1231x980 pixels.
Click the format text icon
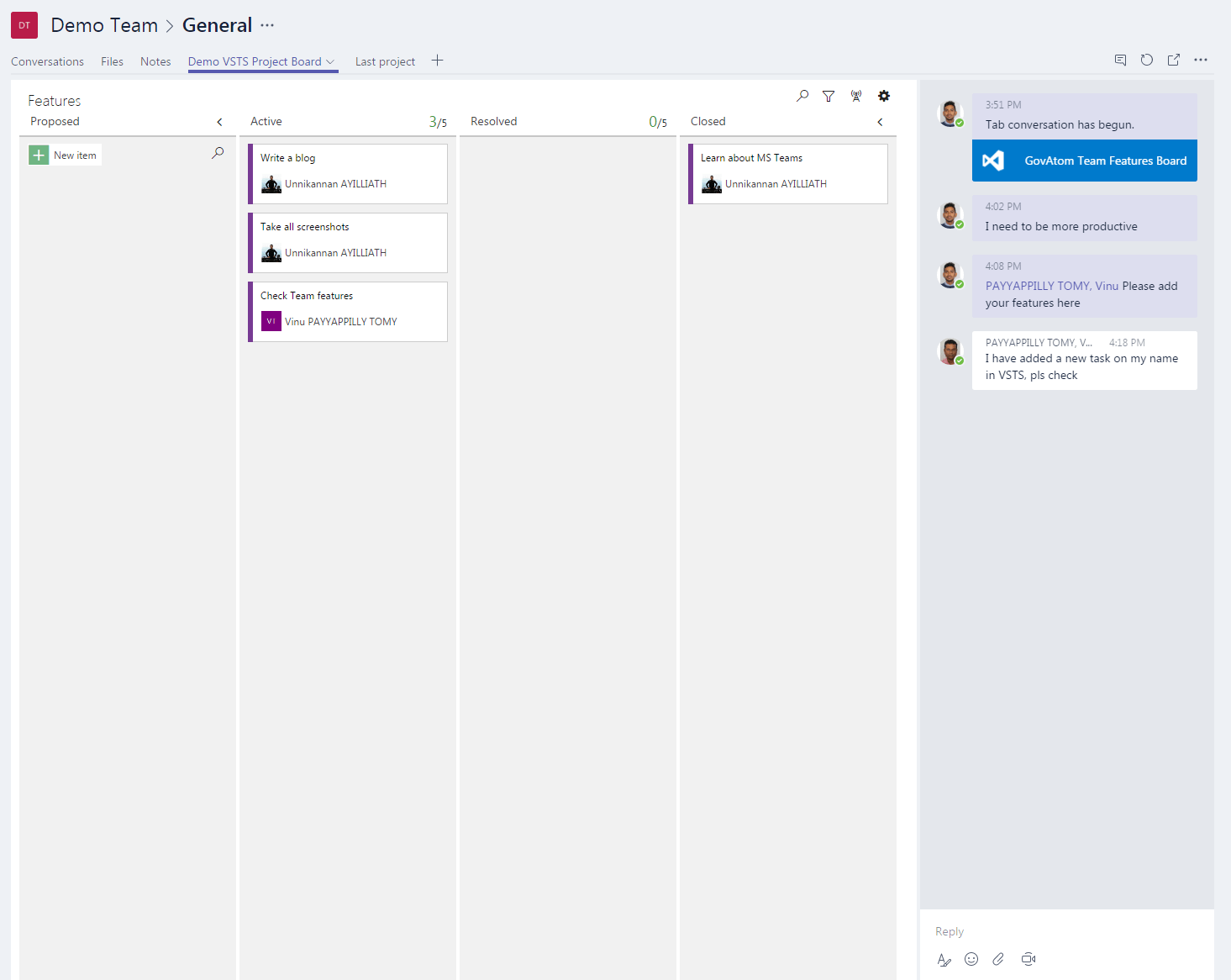pos(944,959)
